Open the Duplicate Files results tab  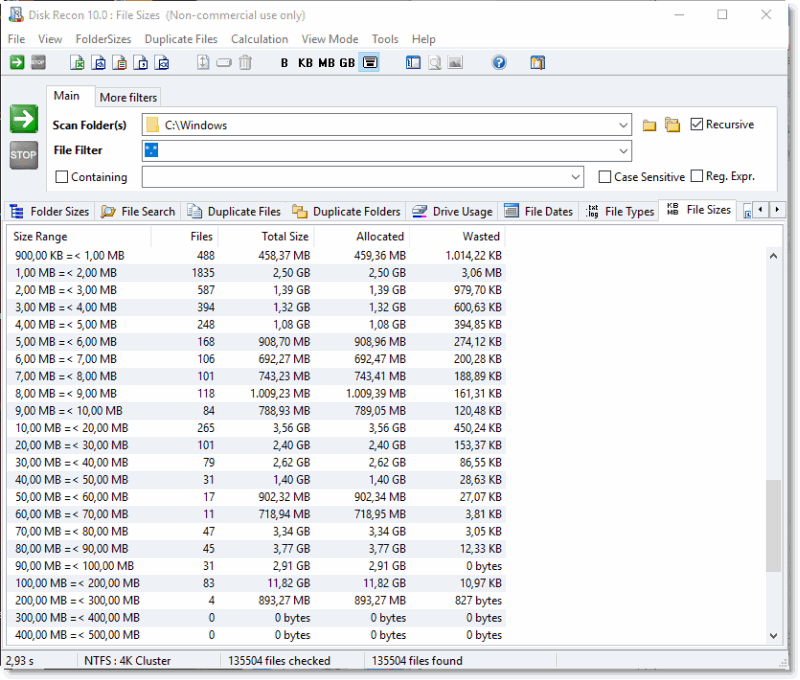coord(235,211)
